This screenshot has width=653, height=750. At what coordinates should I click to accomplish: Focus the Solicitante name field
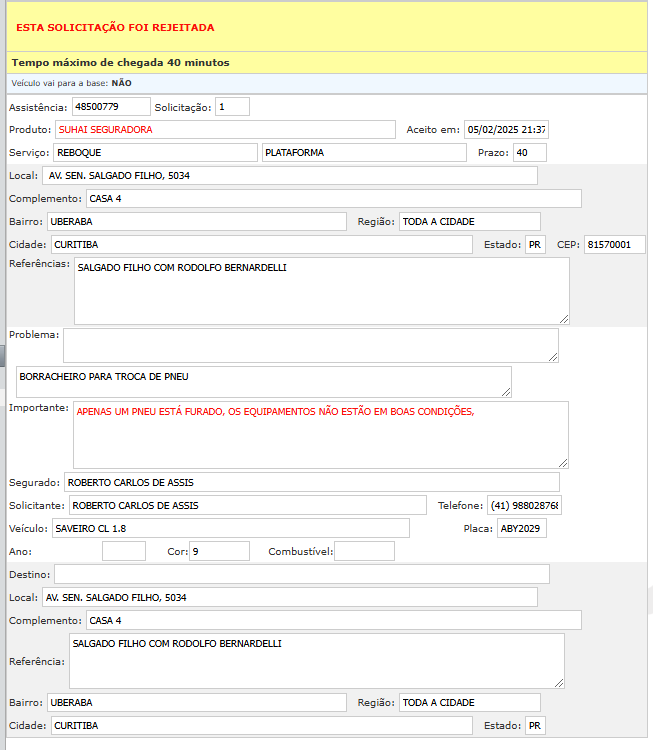pyautogui.click(x=247, y=505)
